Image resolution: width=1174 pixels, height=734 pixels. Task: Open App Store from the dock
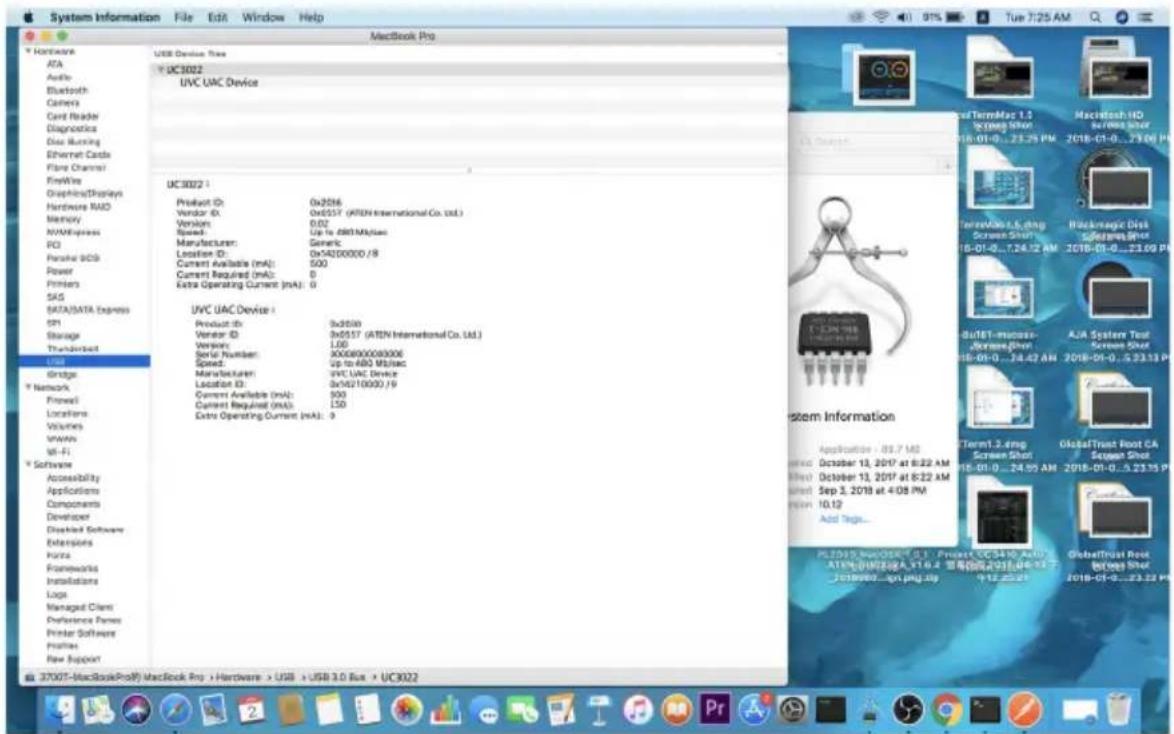(x=754, y=709)
